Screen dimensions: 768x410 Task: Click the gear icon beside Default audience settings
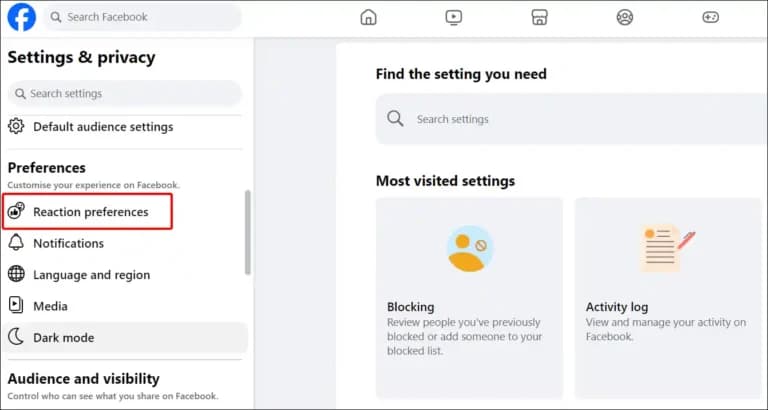point(16,126)
